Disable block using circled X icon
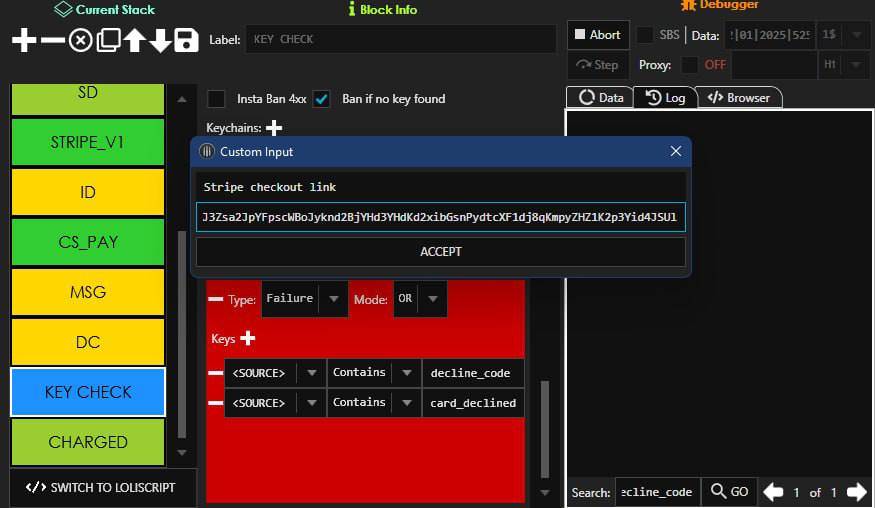 (81, 40)
